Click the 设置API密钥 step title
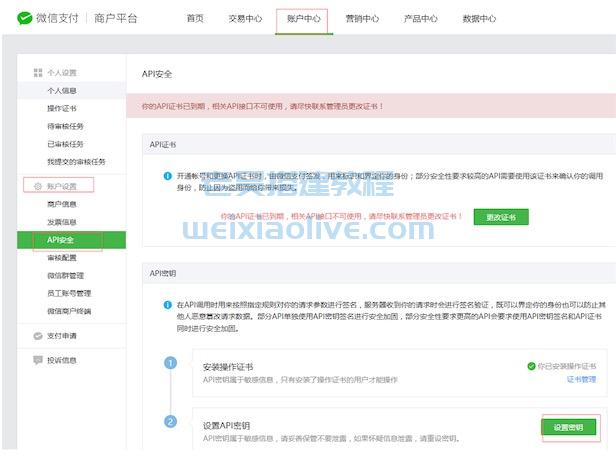Image resolution: width=616 pixels, height=460 pixels. coord(226,425)
